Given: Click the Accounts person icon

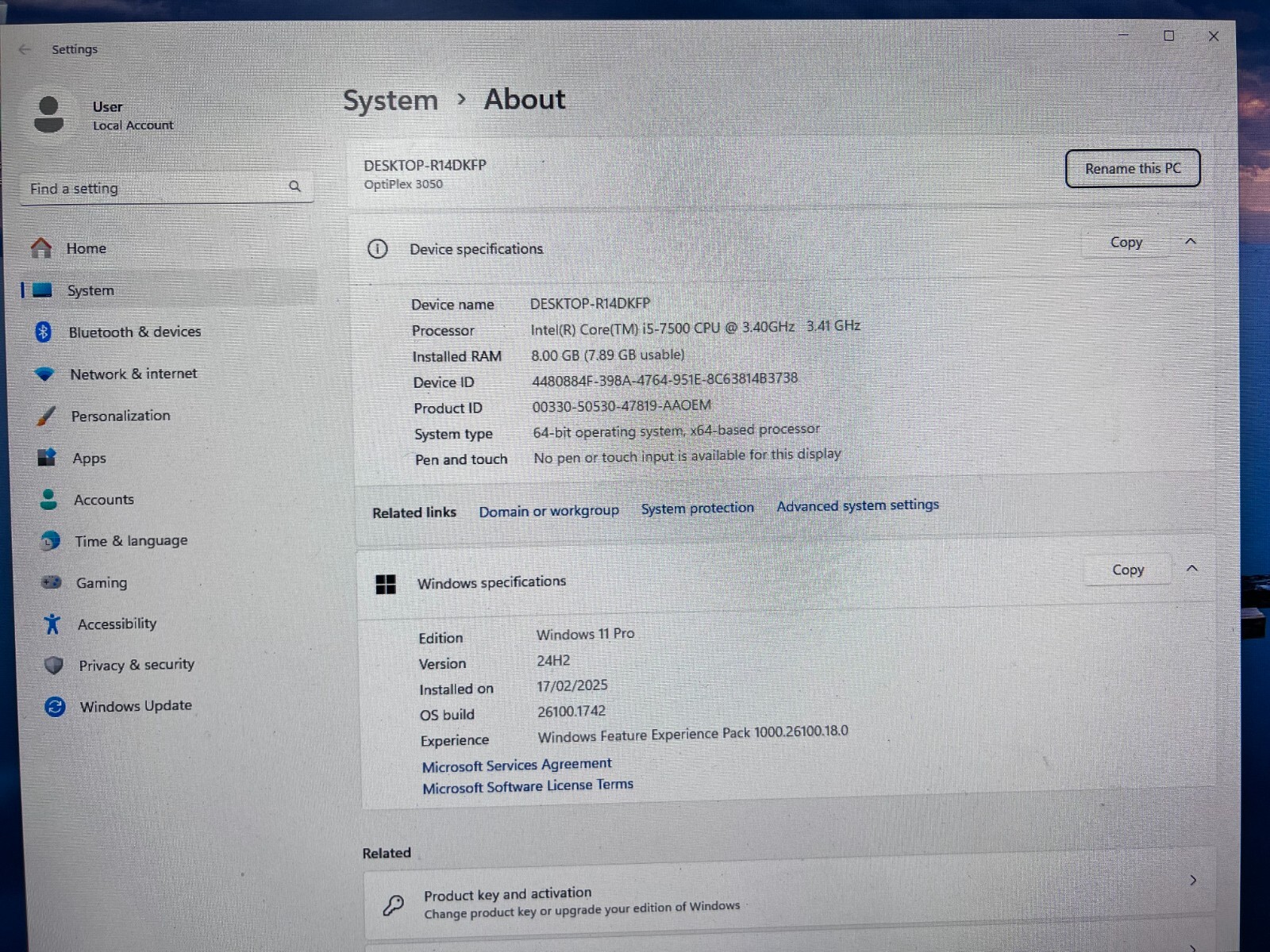Looking at the screenshot, I should tap(48, 499).
